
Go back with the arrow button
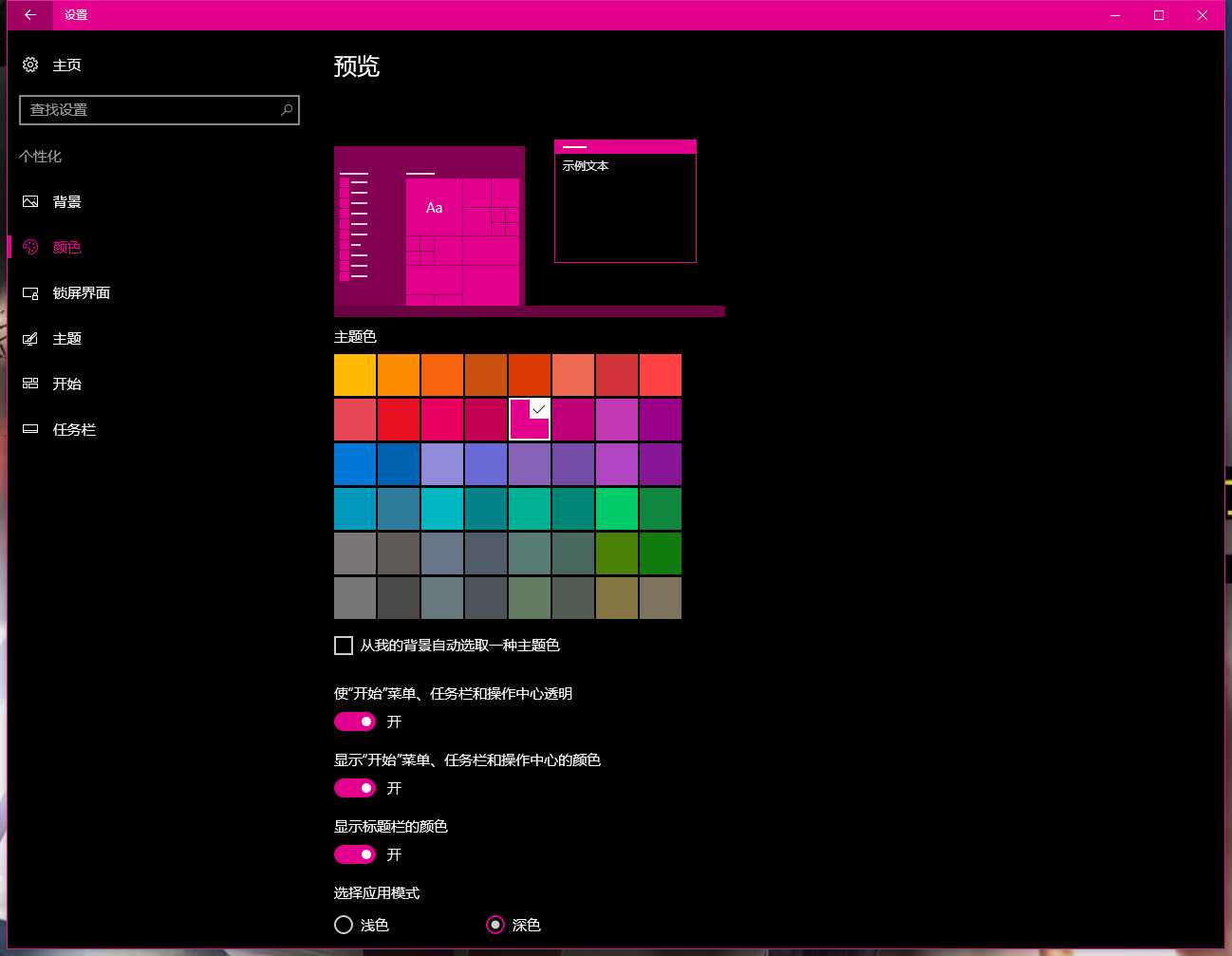tap(30, 15)
